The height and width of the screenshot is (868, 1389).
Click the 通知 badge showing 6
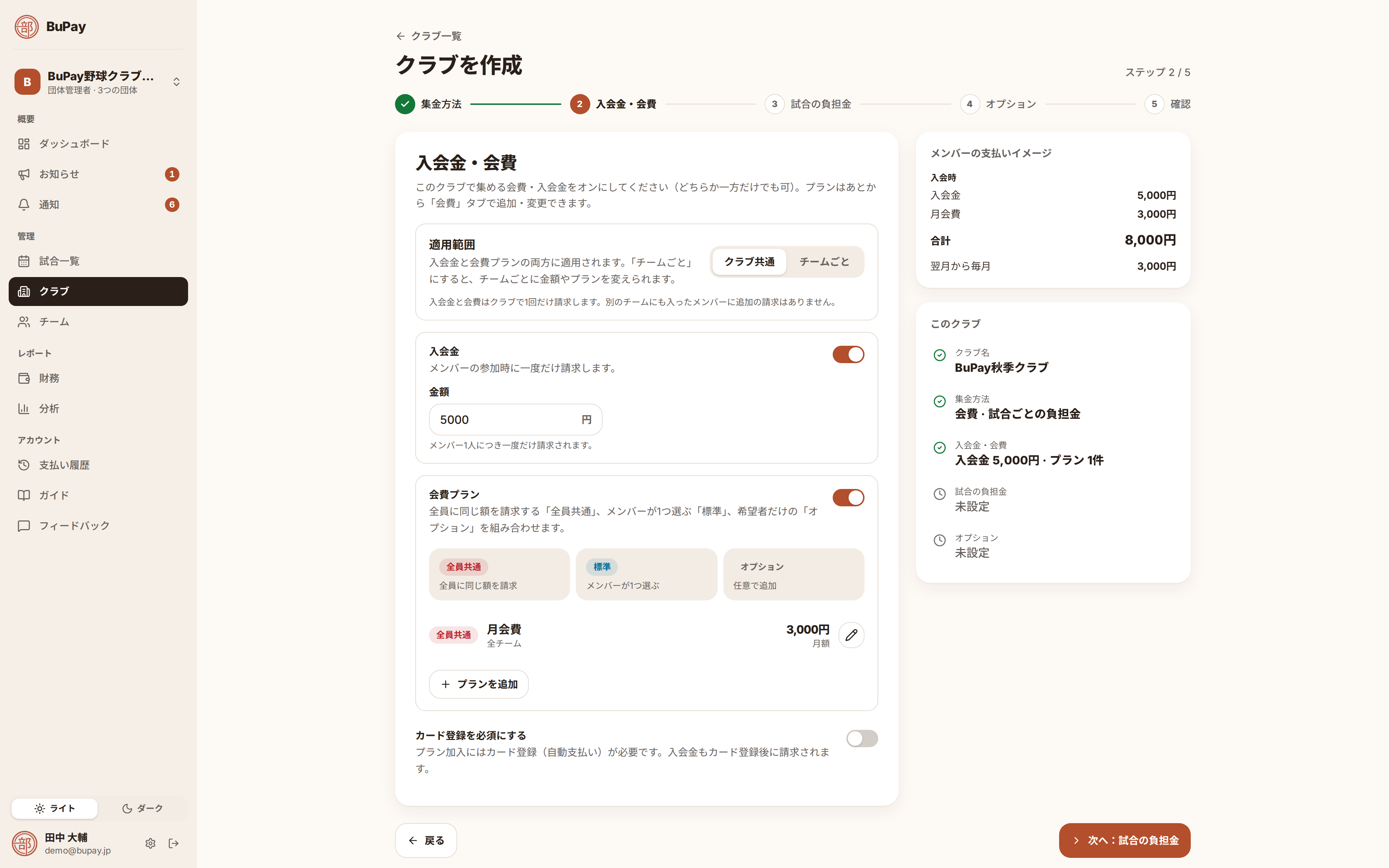(172, 204)
